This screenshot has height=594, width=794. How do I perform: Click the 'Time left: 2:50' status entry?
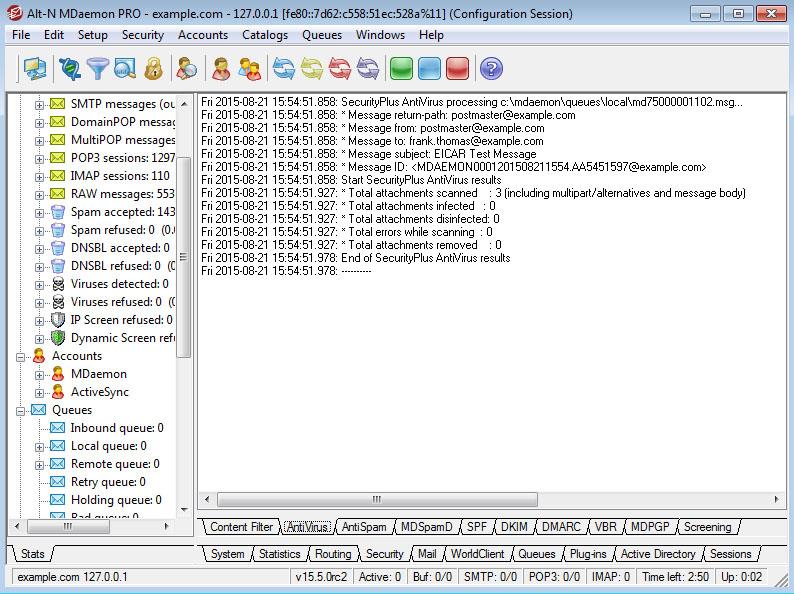coord(676,577)
